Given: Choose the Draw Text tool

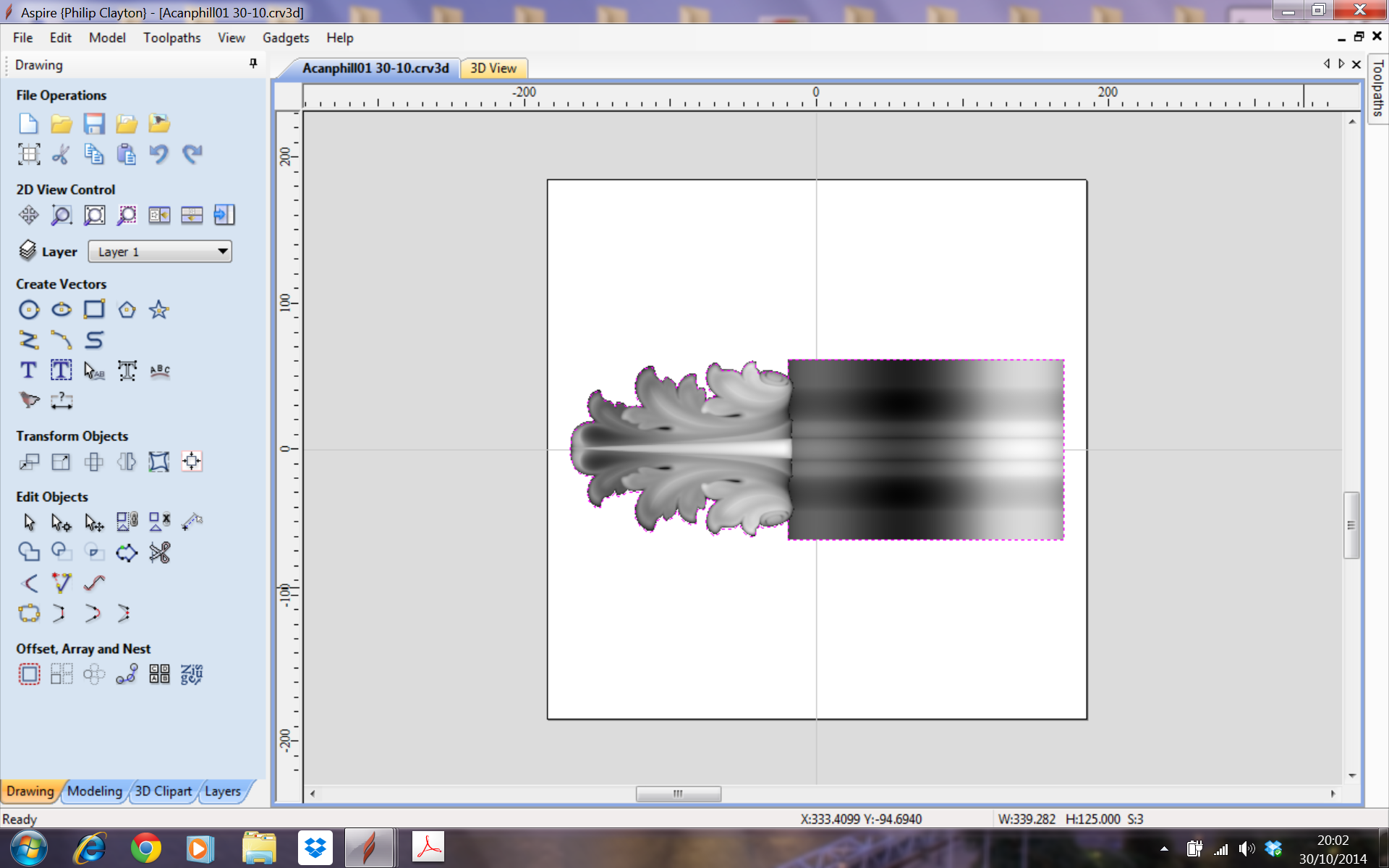Looking at the screenshot, I should pyautogui.click(x=28, y=370).
